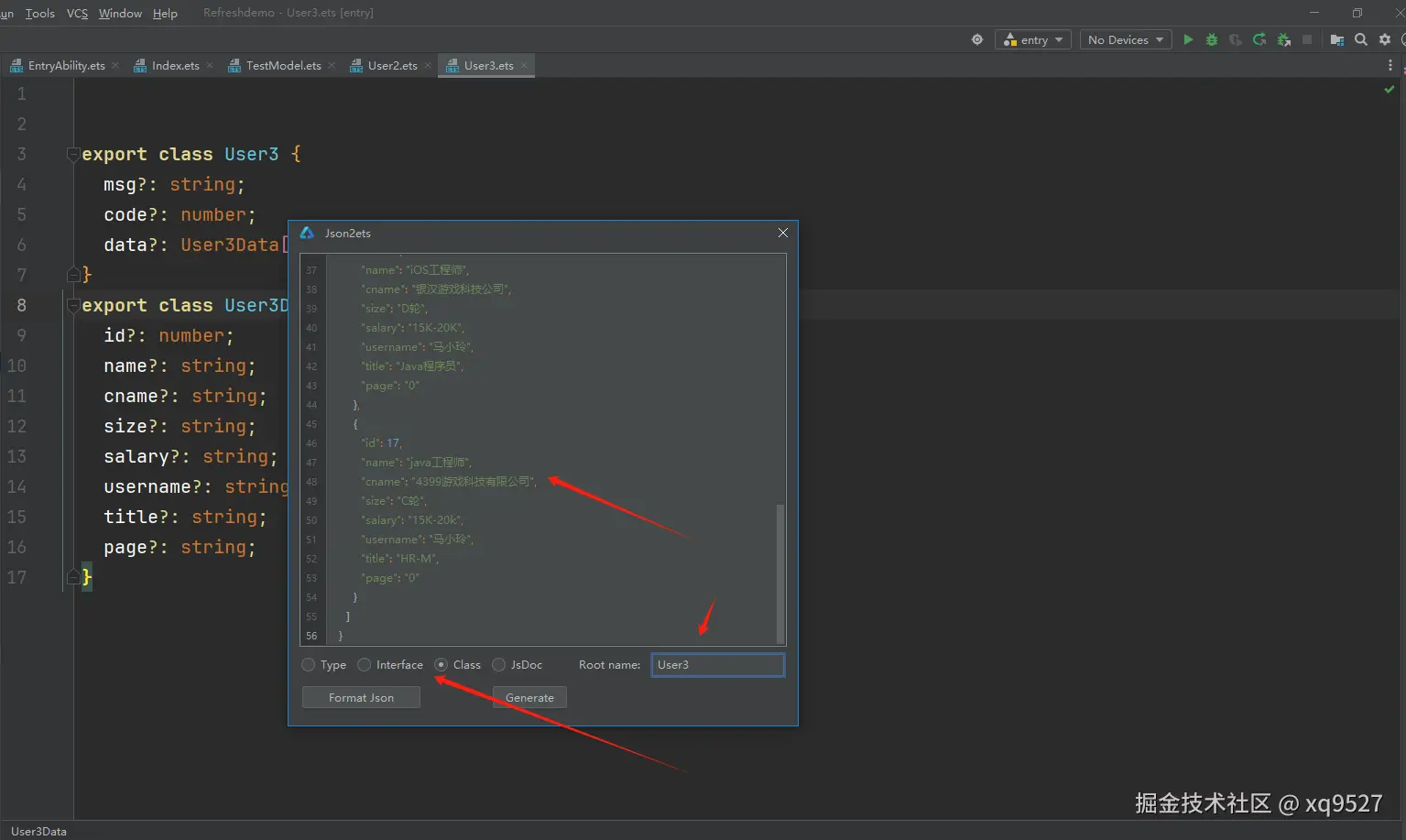Select the Class radio option
Screen dimensions: 1406x840
[x=441, y=665]
